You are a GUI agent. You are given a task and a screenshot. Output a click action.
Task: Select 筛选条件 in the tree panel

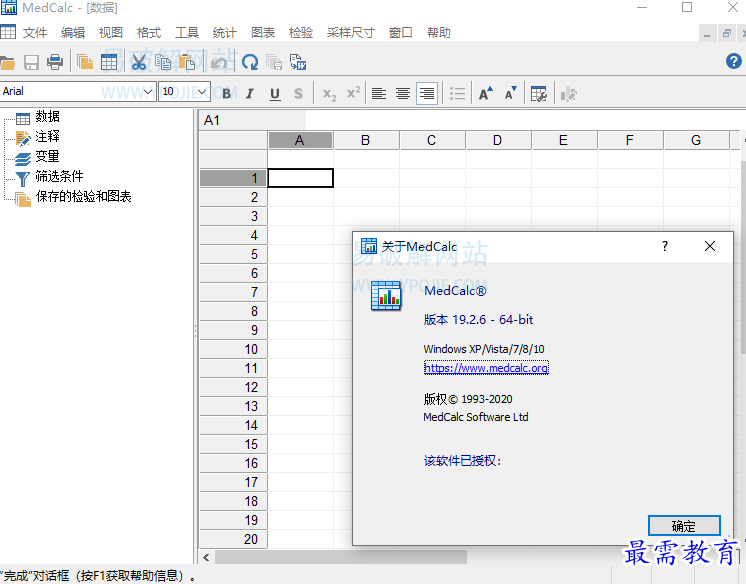point(59,177)
